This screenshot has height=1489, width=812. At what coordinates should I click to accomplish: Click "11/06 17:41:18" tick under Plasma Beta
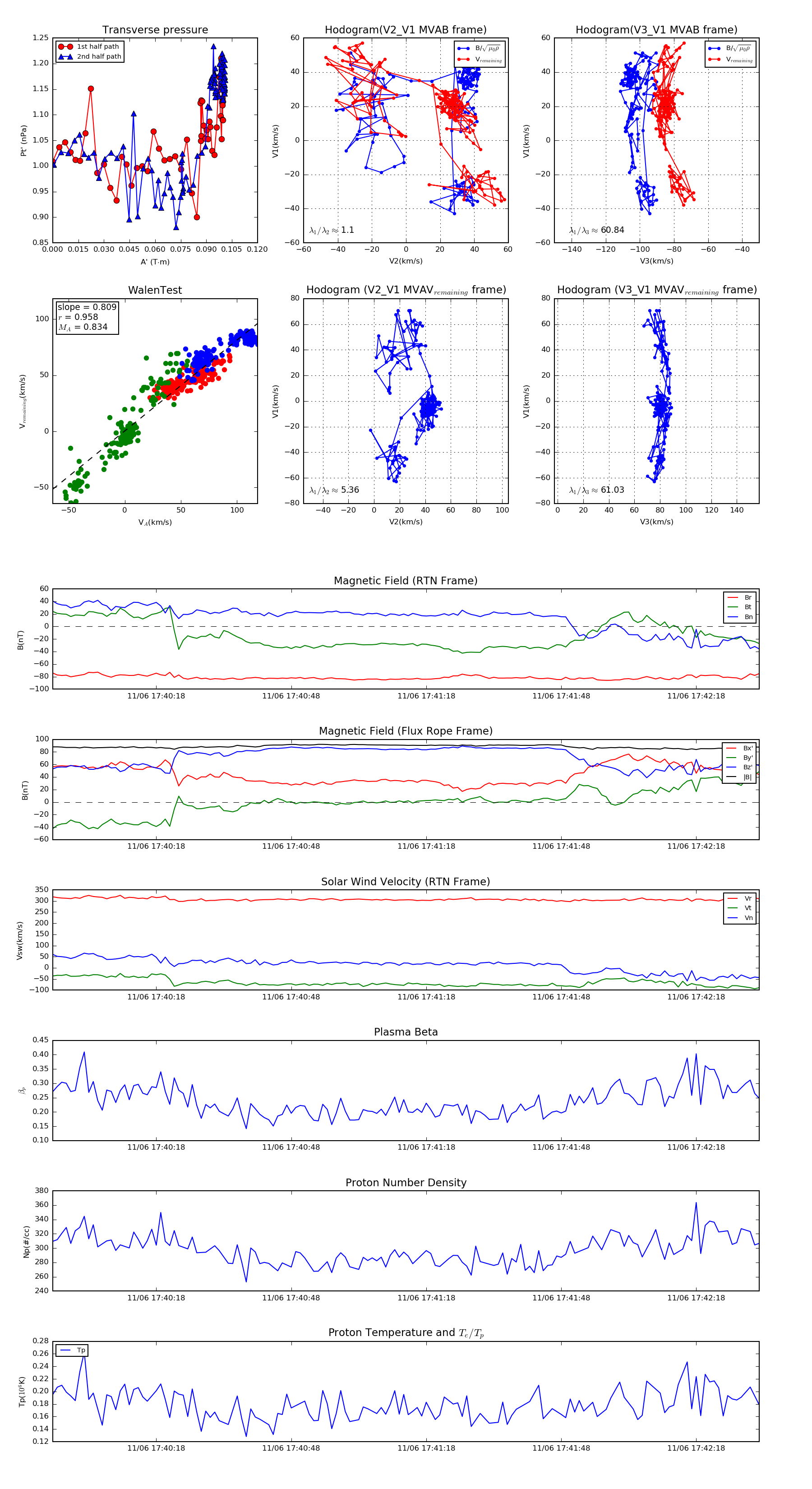[x=426, y=1147]
